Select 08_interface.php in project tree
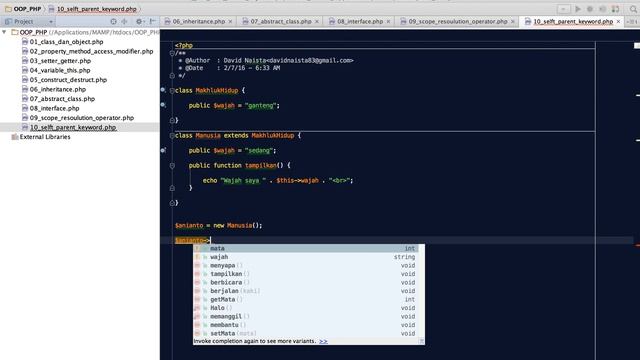The height and width of the screenshot is (360, 640). pos(54,108)
